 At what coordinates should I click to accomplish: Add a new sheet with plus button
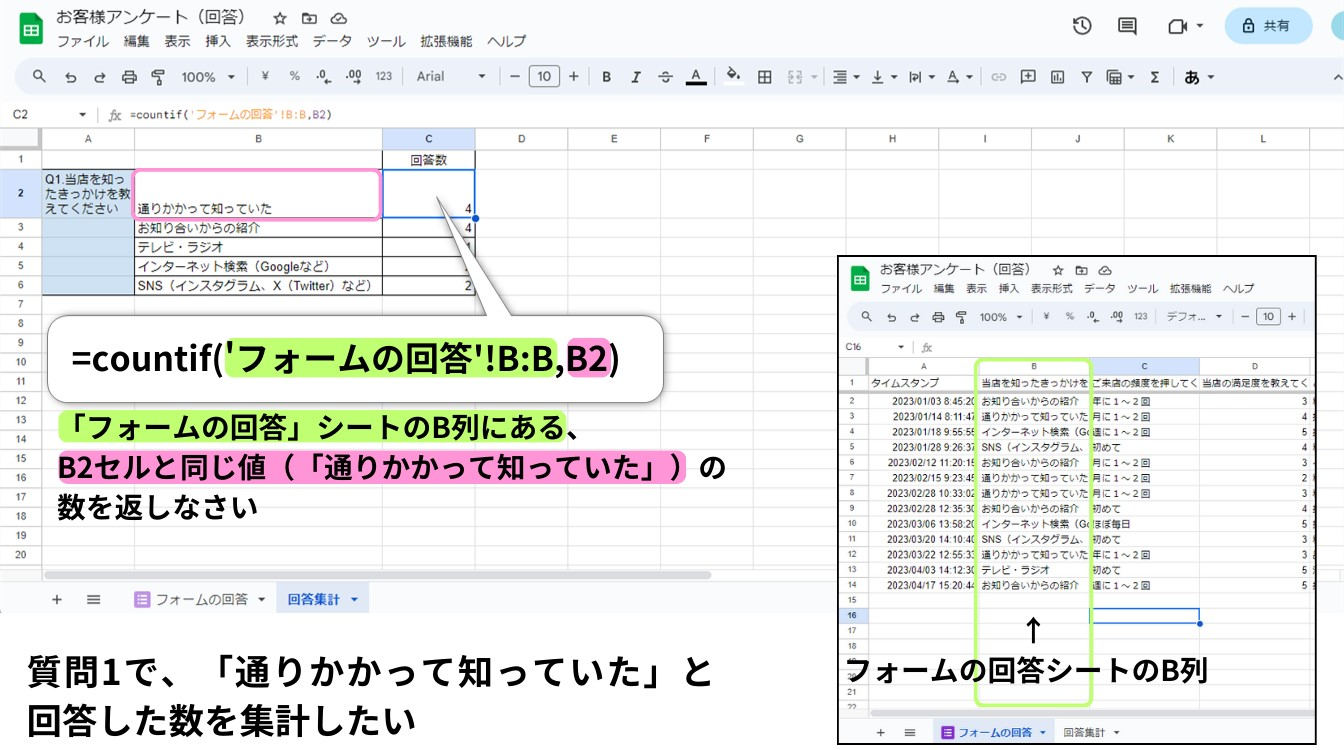[x=56, y=599]
